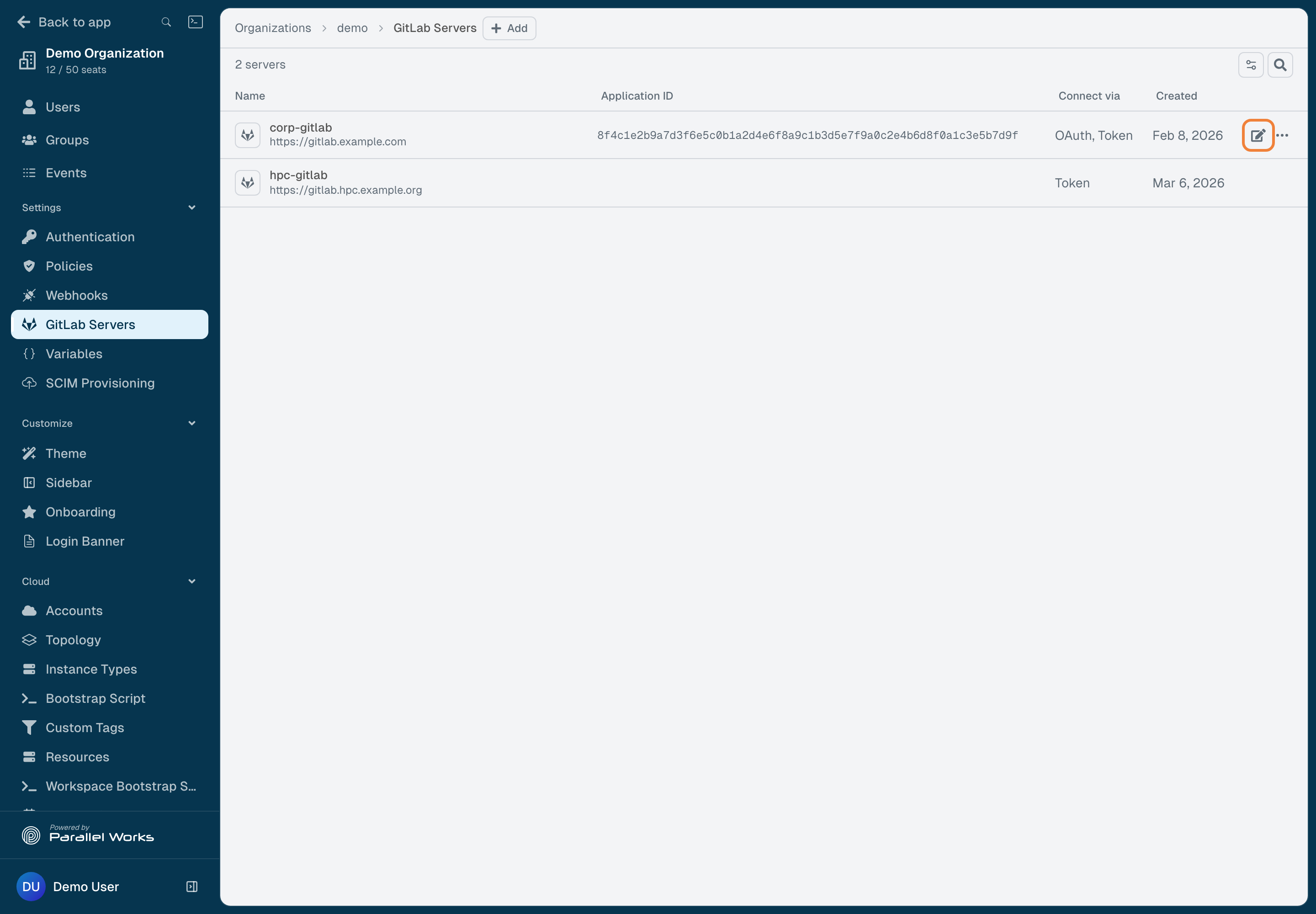Click the Parallel Works logo
This screenshot has height=914, width=1316.
click(x=88, y=834)
